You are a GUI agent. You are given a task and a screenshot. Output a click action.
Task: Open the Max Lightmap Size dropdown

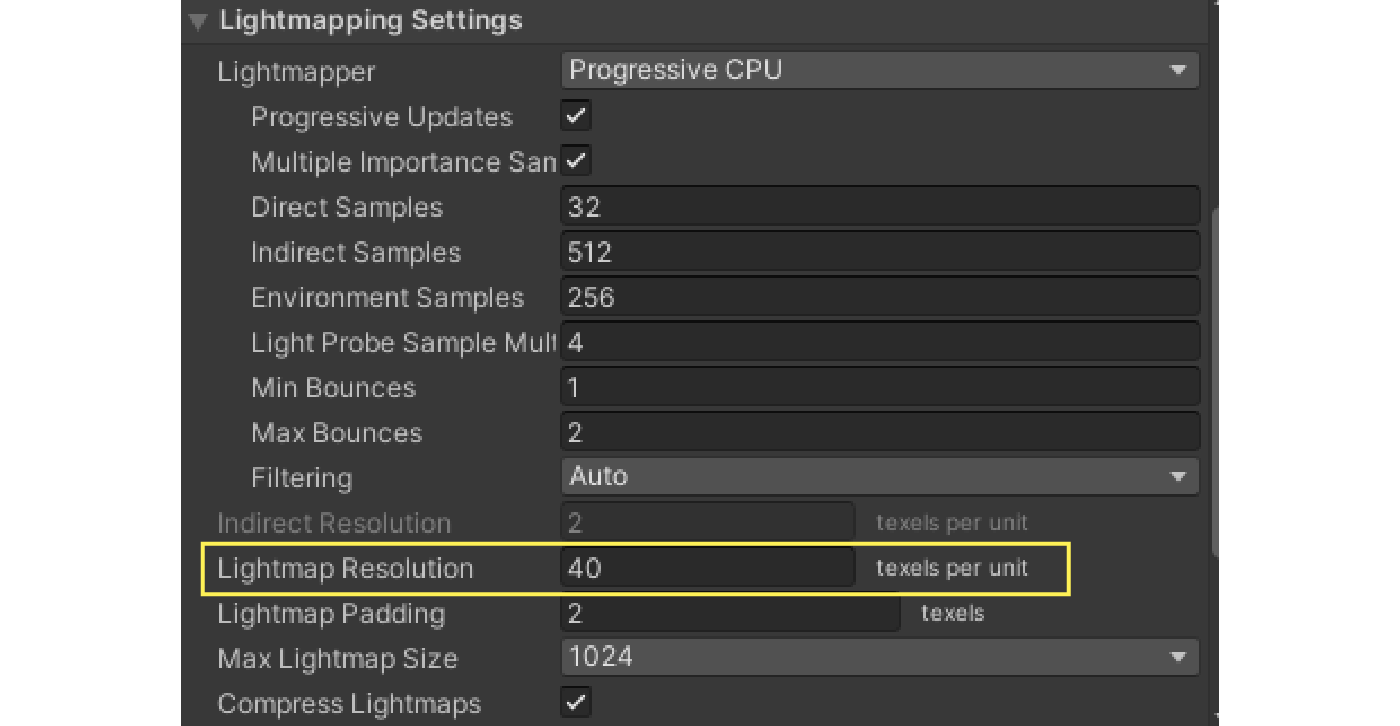pyautogui.click(x=878, y=657)
